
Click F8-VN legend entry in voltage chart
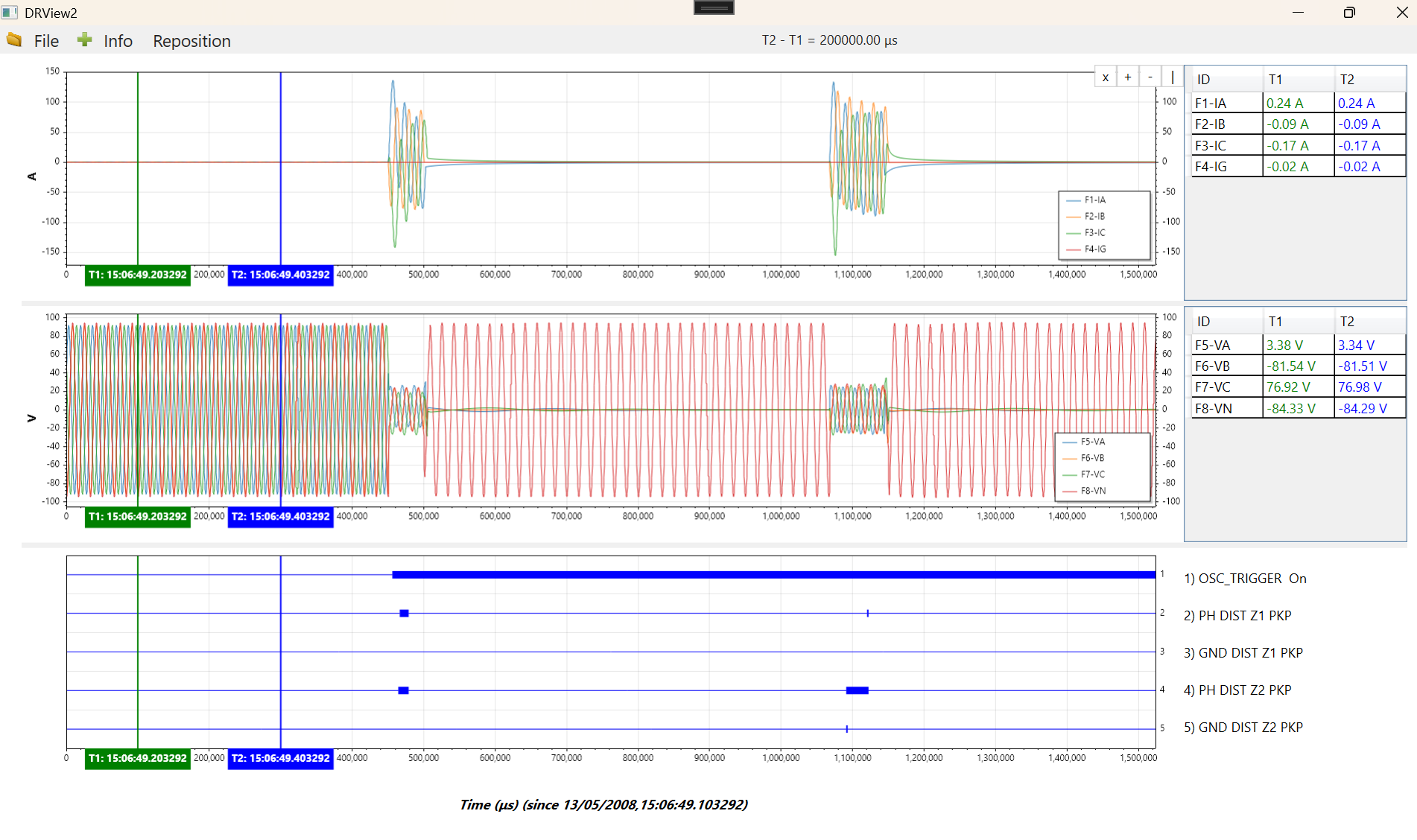click(x=1084, y=491)
